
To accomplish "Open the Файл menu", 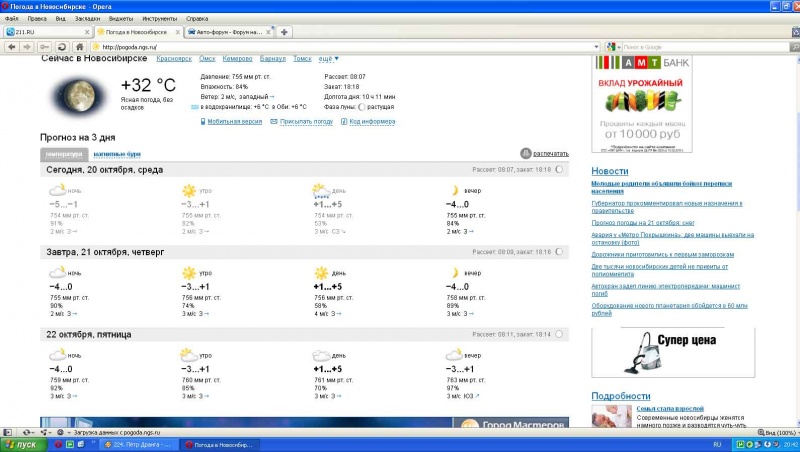I will pos(11,19).
